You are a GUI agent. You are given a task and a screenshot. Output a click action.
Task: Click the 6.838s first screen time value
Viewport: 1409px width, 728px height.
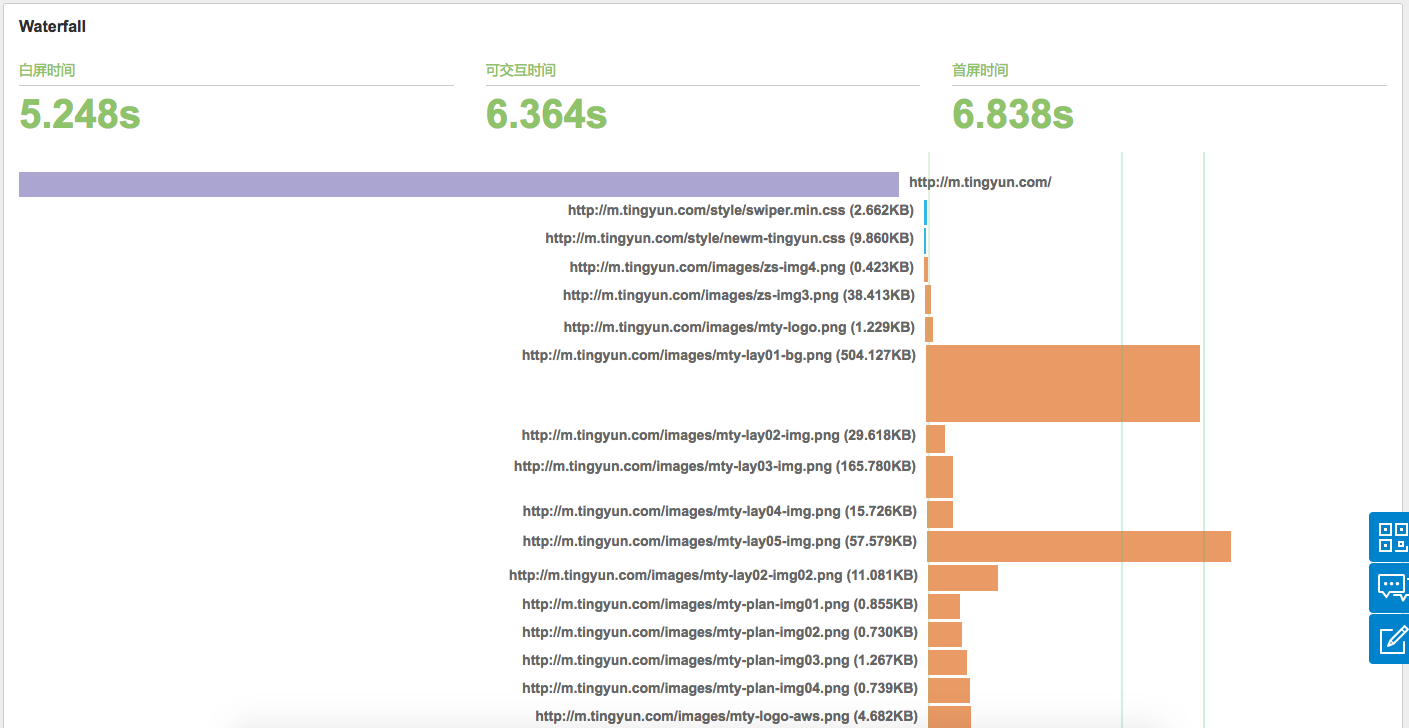coord(1012,115)
